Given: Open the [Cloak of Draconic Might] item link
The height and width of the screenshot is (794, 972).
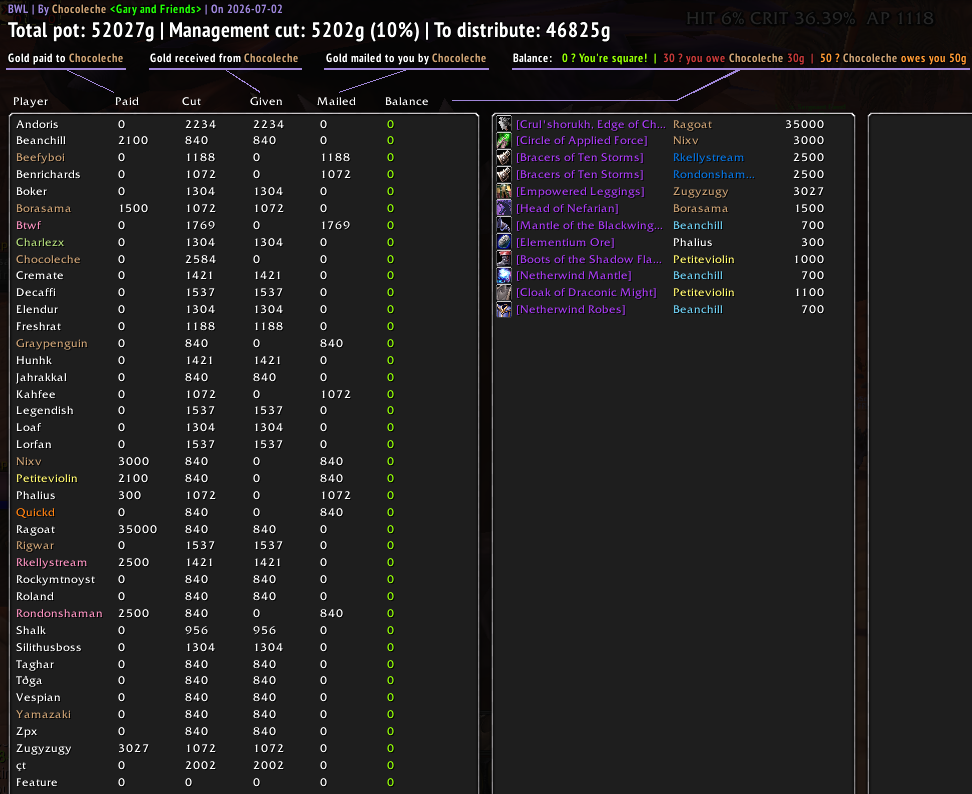Looking at the screenshot, I should pyautogui.click(x=586, y=293).
